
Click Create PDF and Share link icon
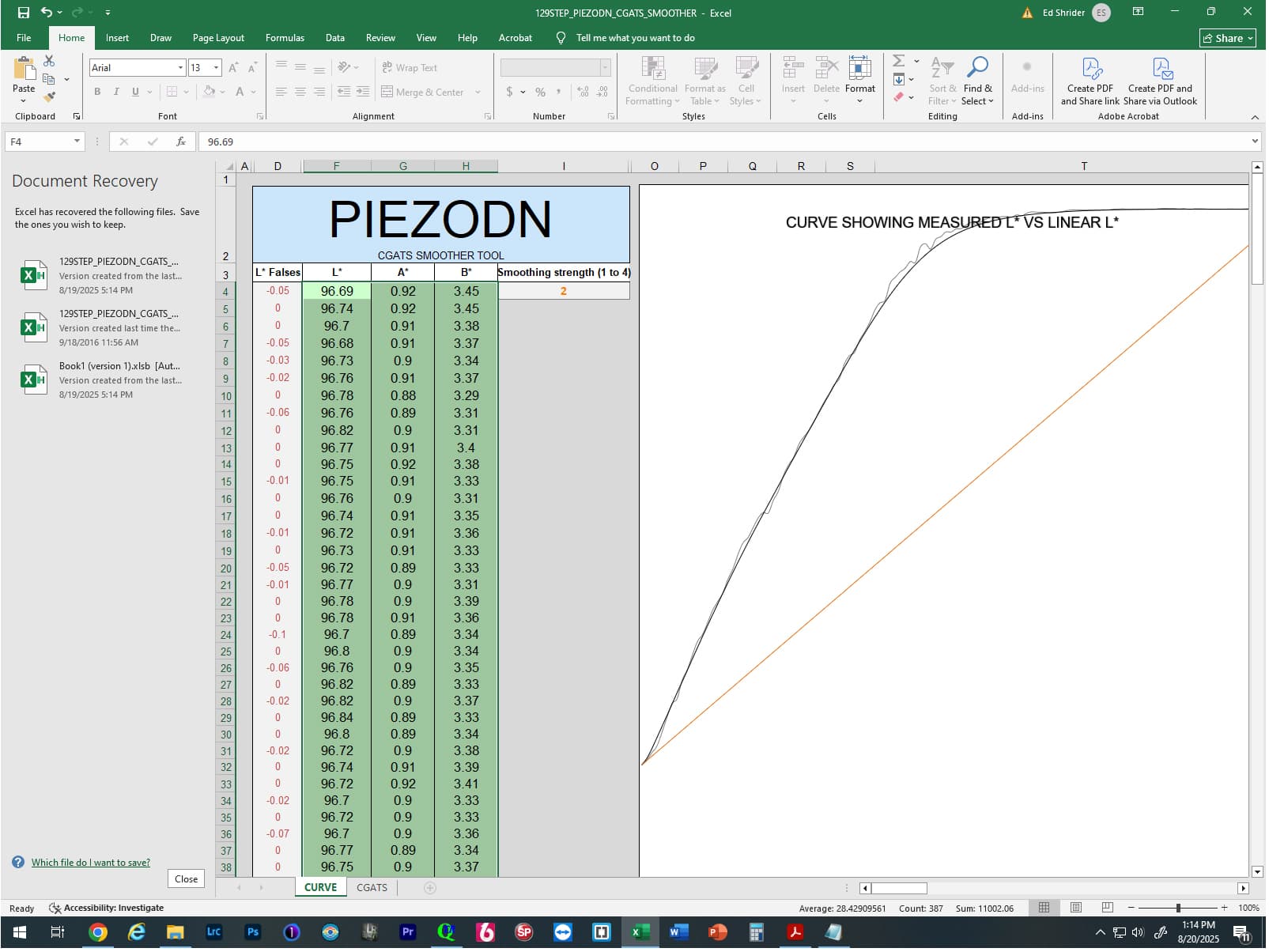coord(1093,69)
